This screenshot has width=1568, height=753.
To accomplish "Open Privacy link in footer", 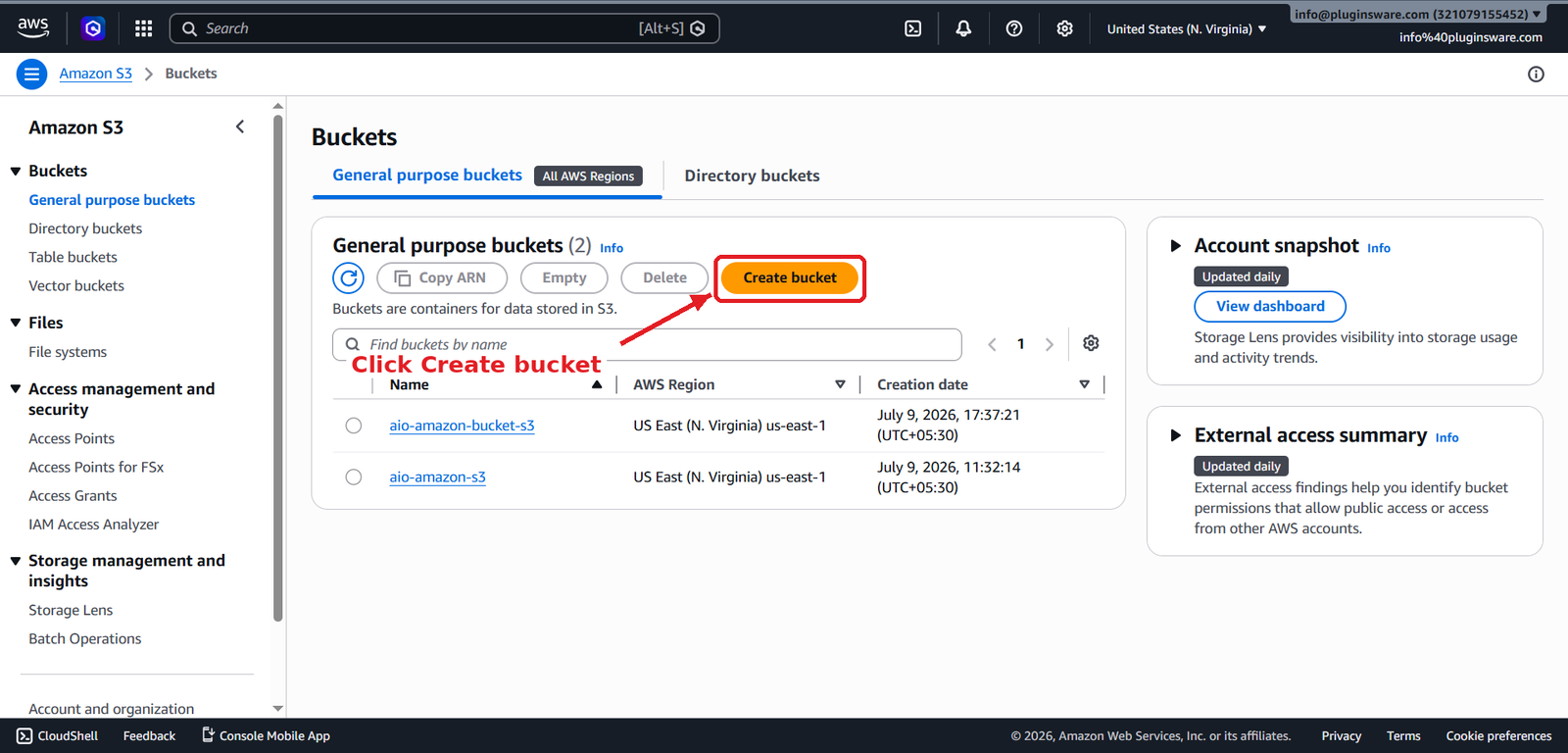I will [1341, 735].
